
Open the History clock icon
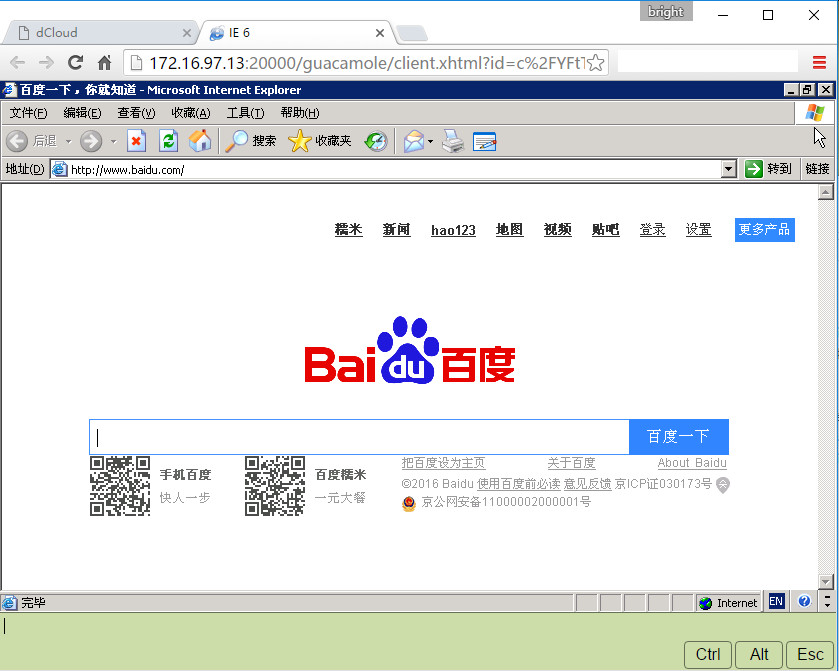[376, 142]
